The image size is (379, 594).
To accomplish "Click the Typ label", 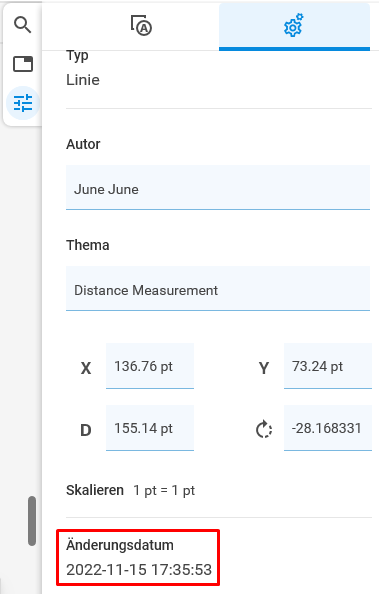I will point(77,56).
